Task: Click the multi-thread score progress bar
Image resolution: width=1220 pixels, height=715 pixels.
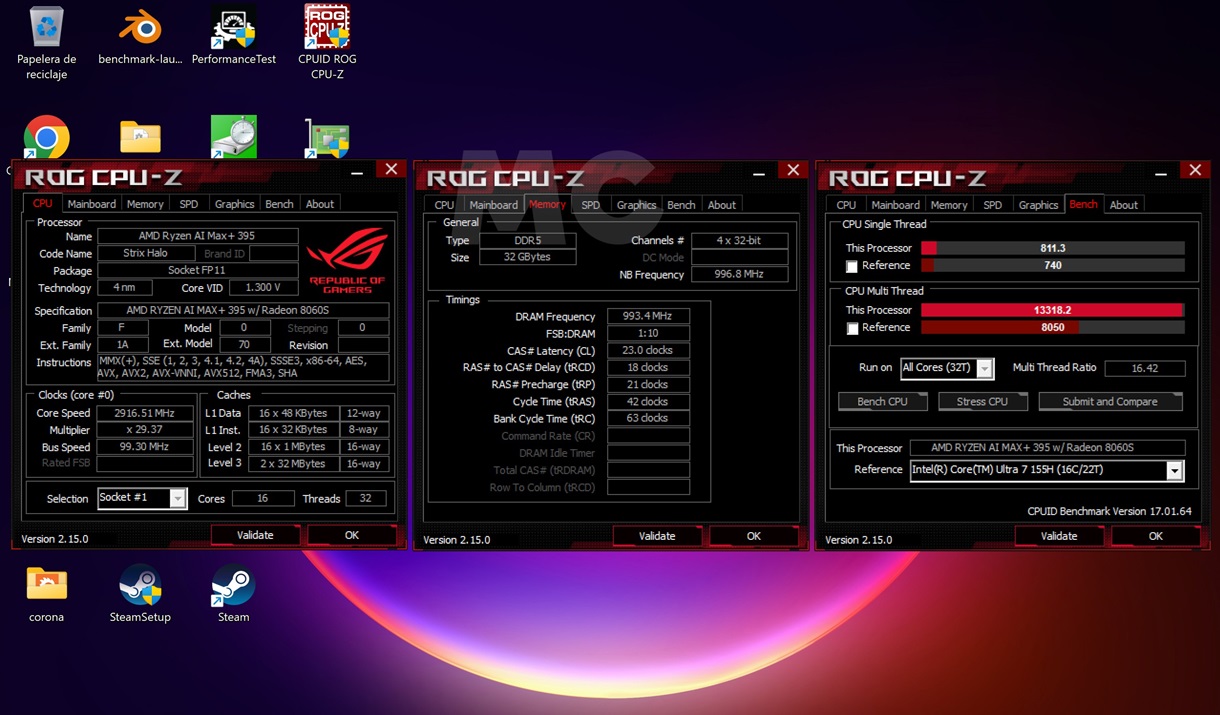Action: click(1052, 310)
